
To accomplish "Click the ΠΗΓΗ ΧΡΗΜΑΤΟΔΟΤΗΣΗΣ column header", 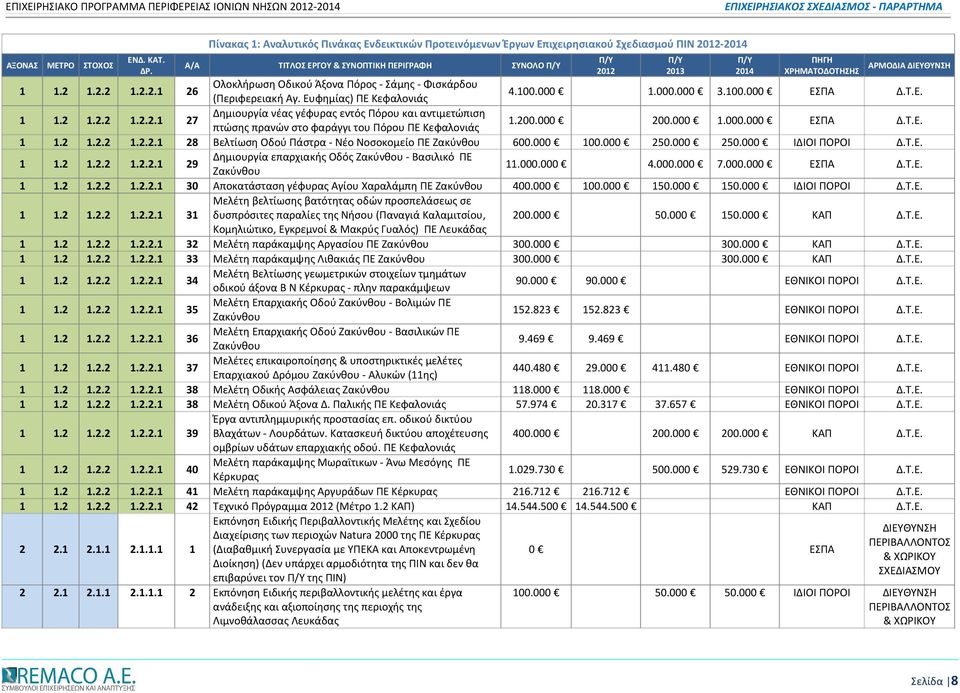I will coord(822,66).
